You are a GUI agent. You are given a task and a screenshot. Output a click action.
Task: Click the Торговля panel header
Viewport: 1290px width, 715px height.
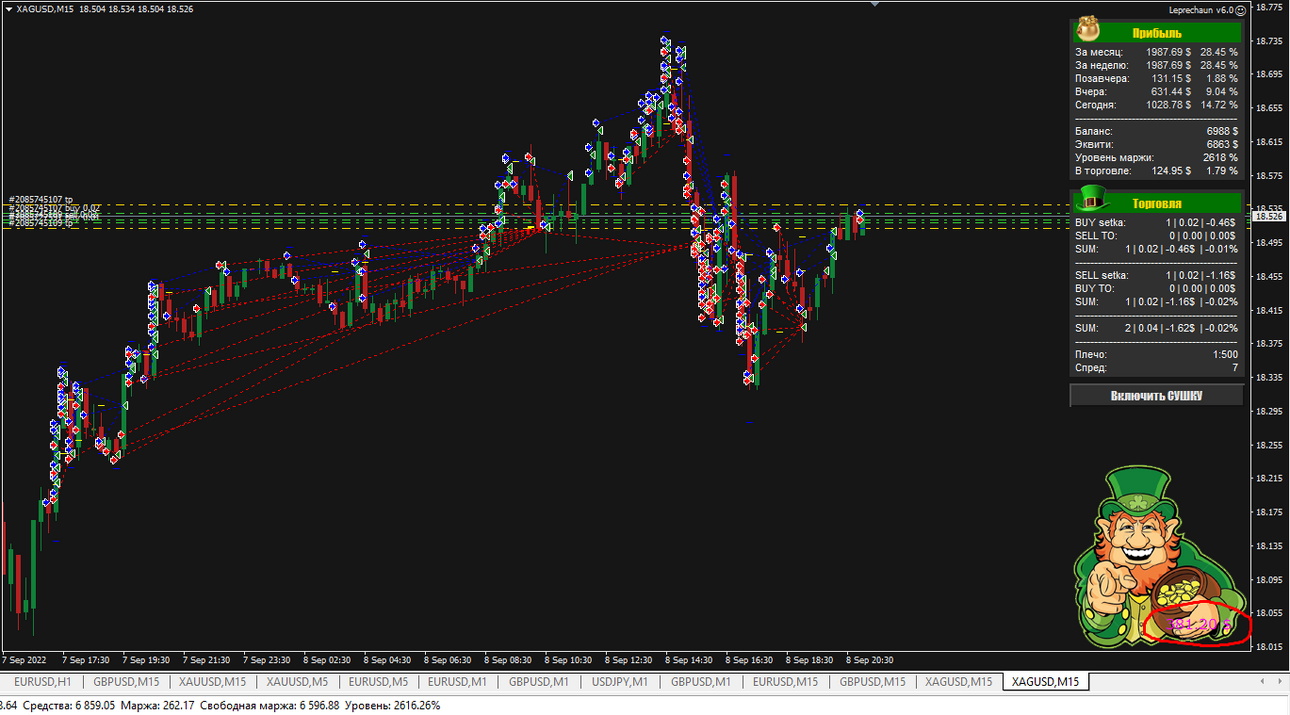pyautogui.click(x=1156, y=202)
